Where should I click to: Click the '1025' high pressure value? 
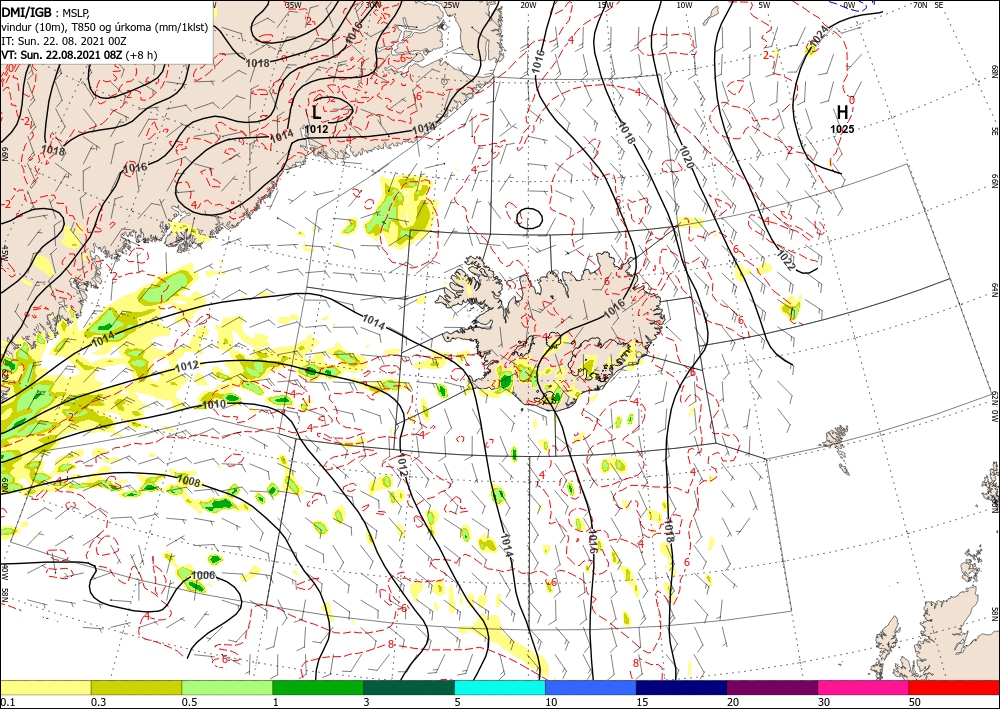coord(842,129)
